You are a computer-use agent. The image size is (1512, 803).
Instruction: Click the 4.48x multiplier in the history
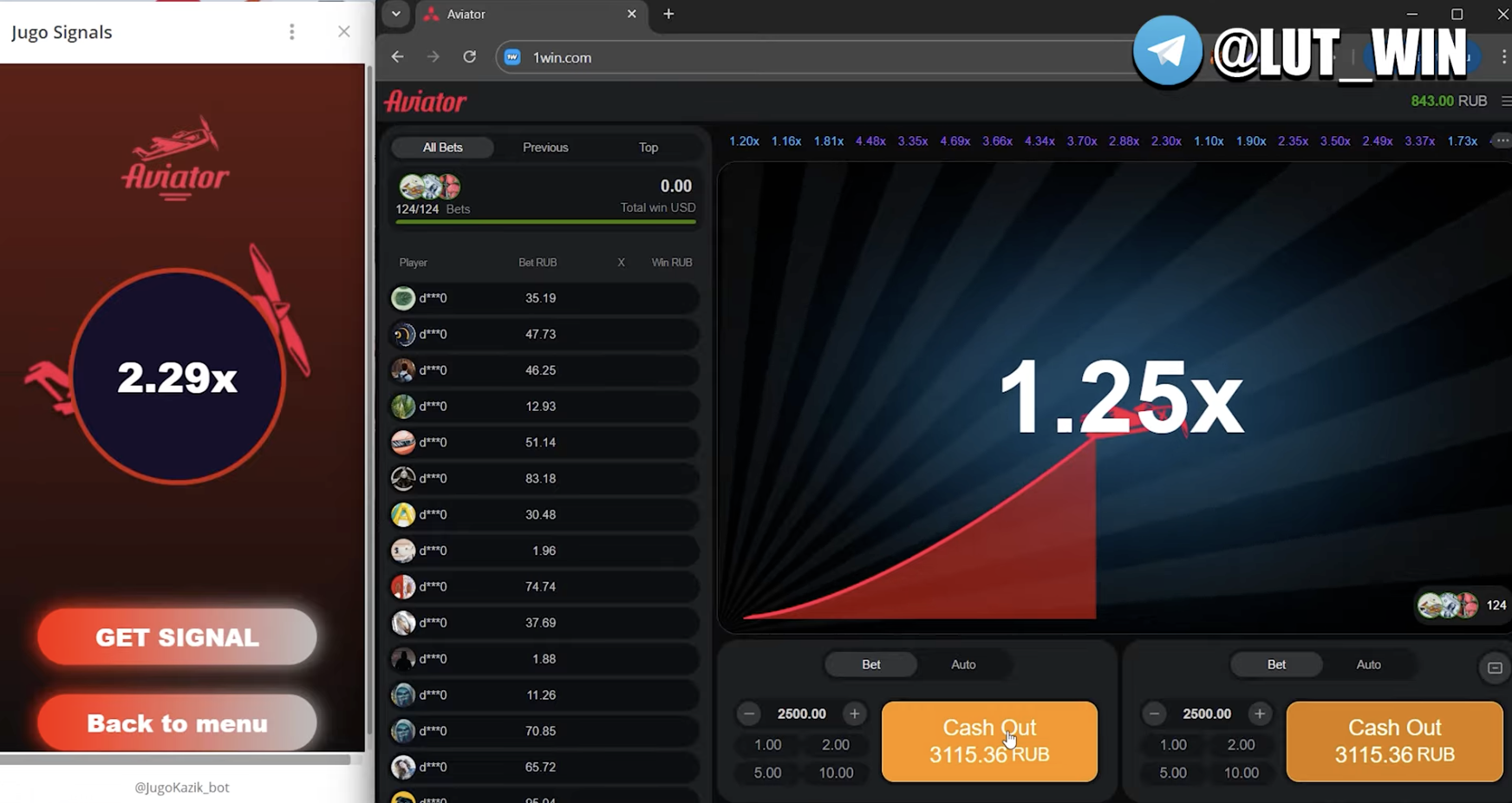[x=870, y=141]
